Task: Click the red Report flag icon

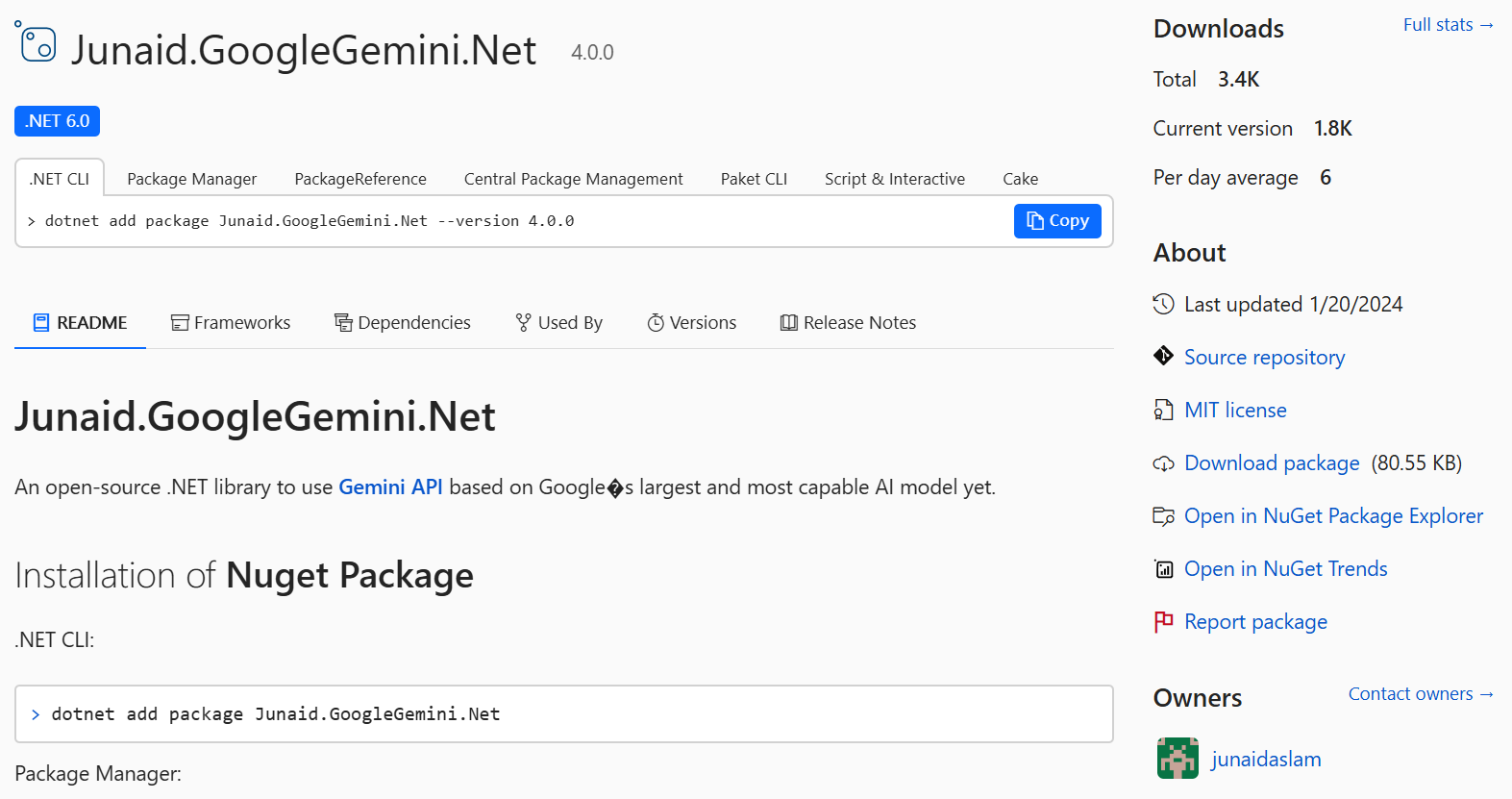Action: tap(1163, 621)
